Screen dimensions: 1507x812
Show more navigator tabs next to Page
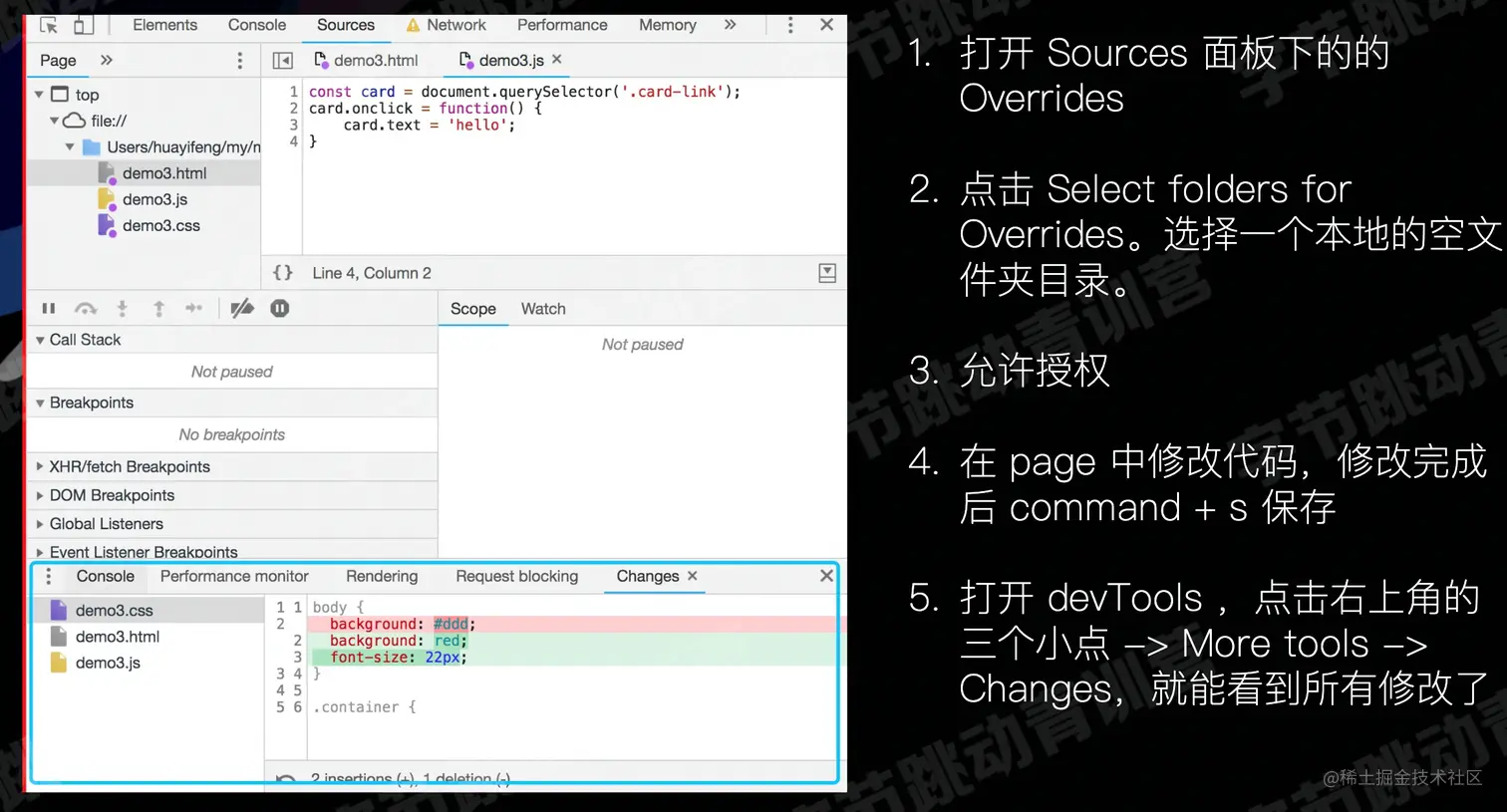pyautogui.click(x=107, y=60)
